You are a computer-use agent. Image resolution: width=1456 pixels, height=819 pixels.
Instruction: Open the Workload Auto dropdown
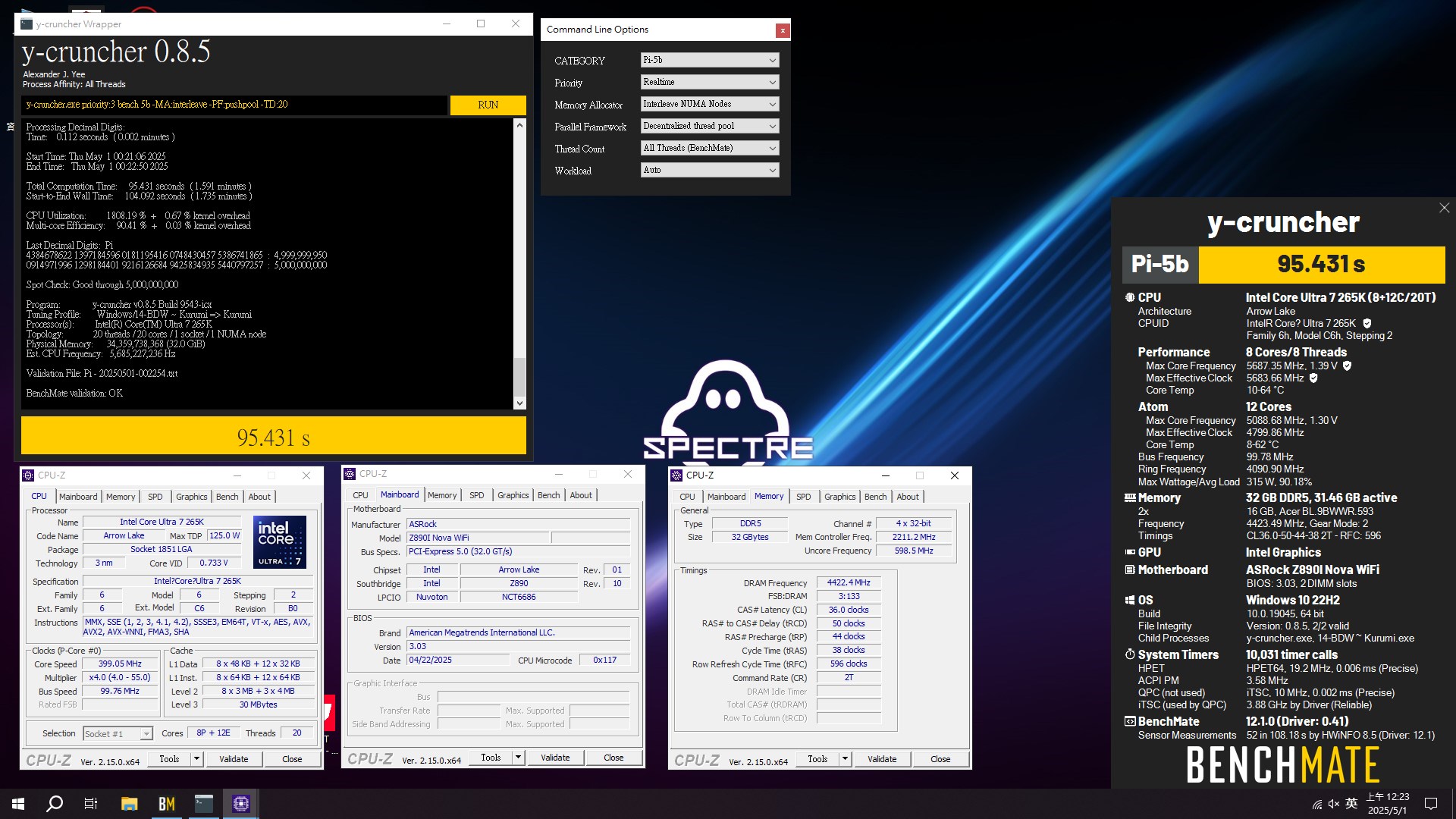click(x=710, y=170)
